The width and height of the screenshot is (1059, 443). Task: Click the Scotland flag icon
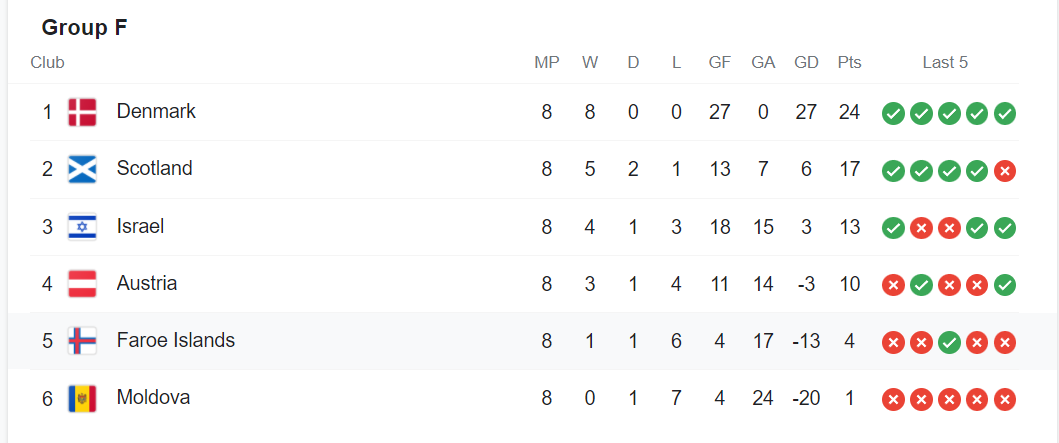click(x=82, y=170)
